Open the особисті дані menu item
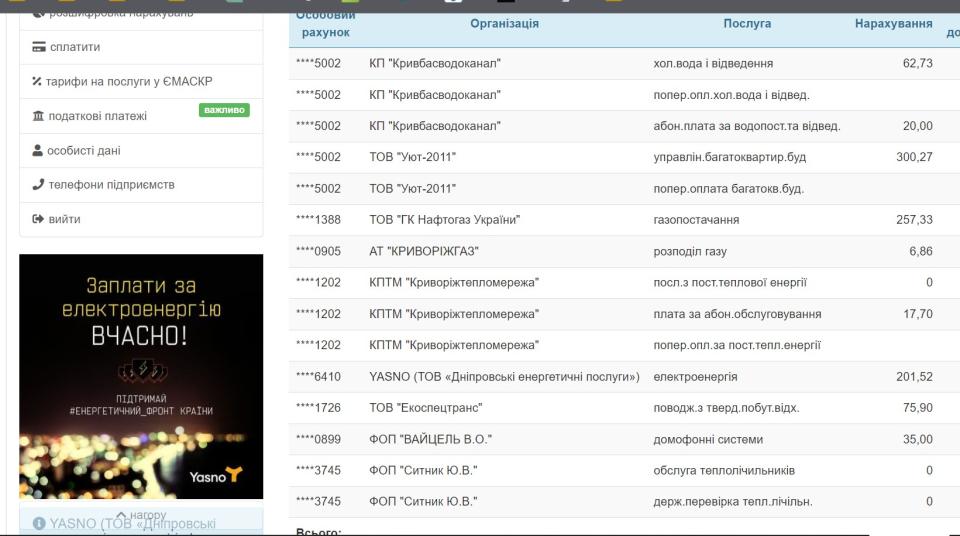 [x=84, y=151]
